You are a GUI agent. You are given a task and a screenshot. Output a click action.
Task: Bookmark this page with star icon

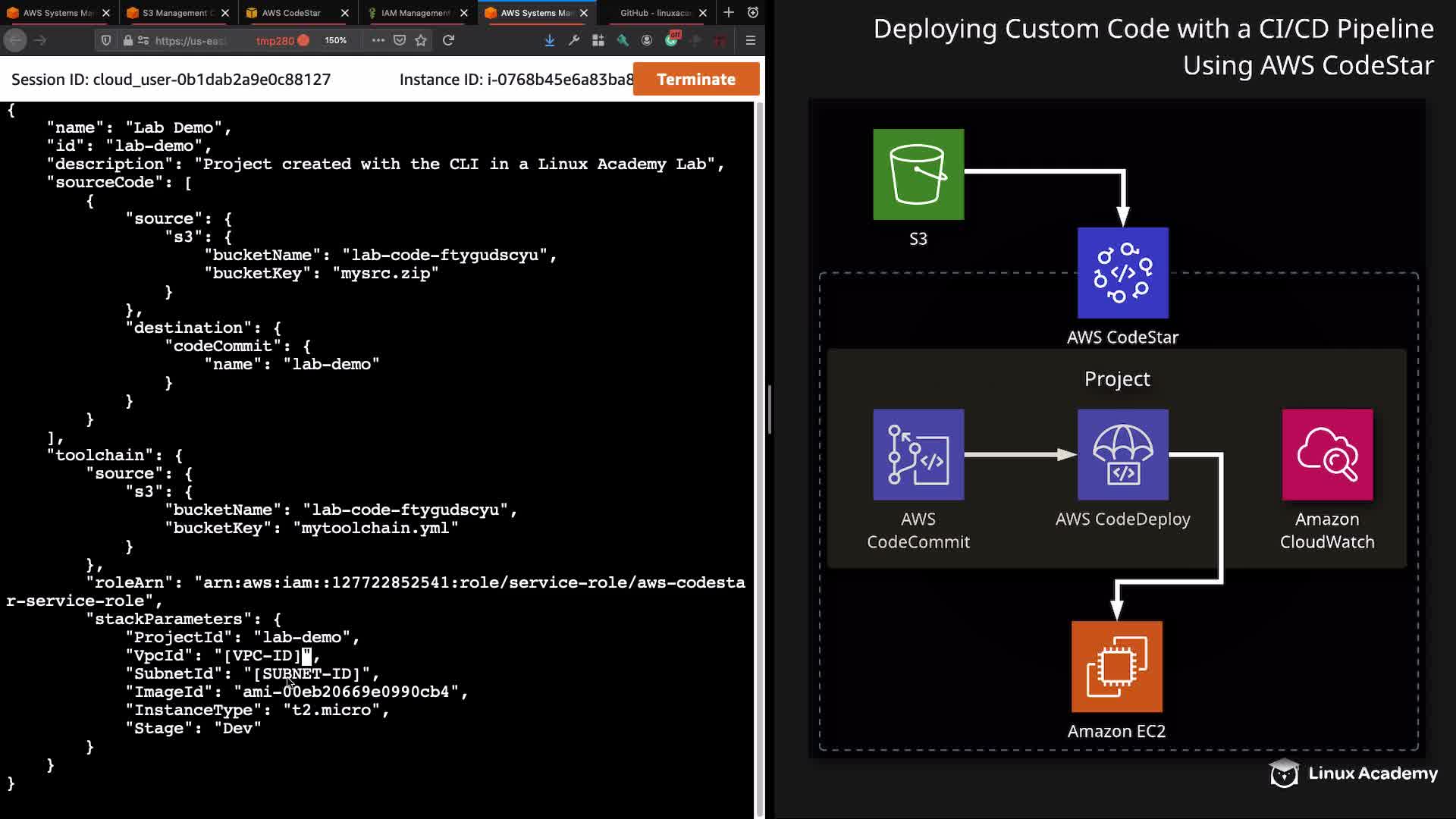coord(421,40)
